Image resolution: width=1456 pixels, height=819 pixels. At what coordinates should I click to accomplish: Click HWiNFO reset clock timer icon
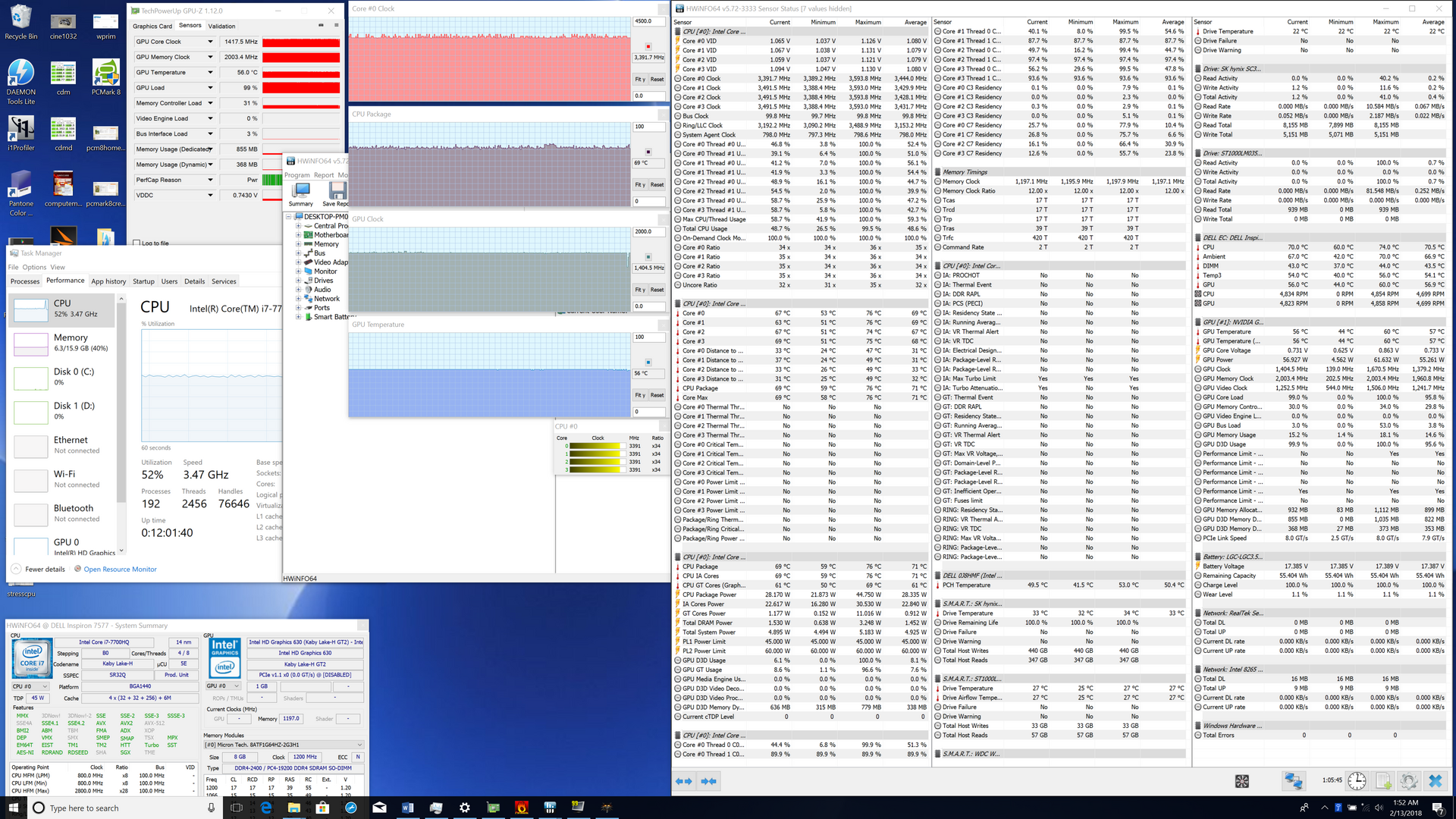pyautogui.click(x=1357, y=780)
